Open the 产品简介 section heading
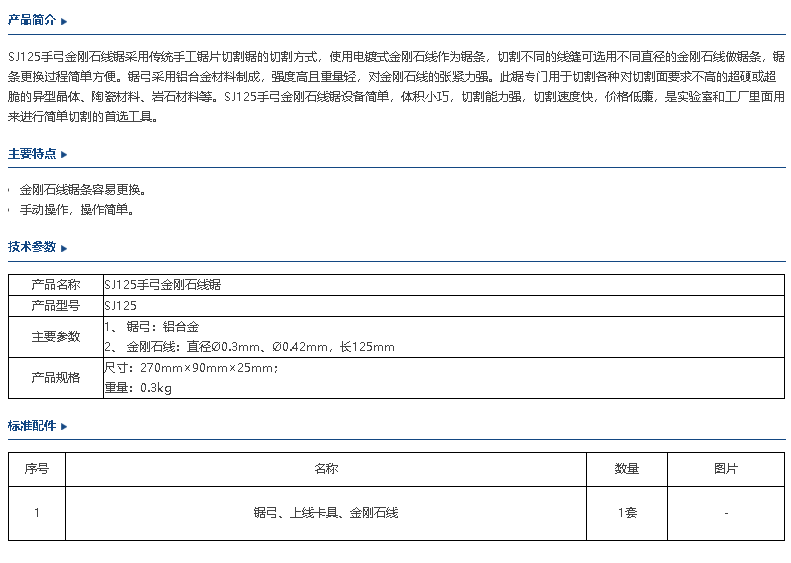This screenshot has width=791, height=563. (x=32, y=20)
